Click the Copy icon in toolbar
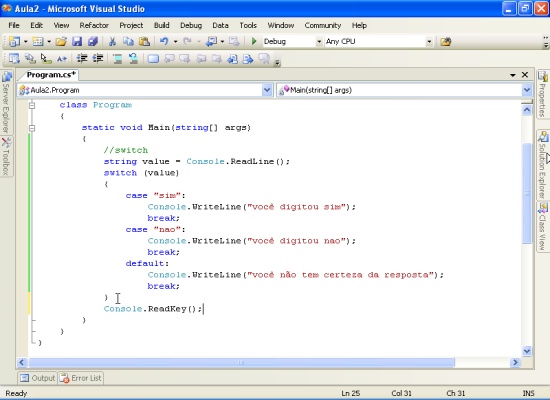550x400 pixels. point(128,41)
